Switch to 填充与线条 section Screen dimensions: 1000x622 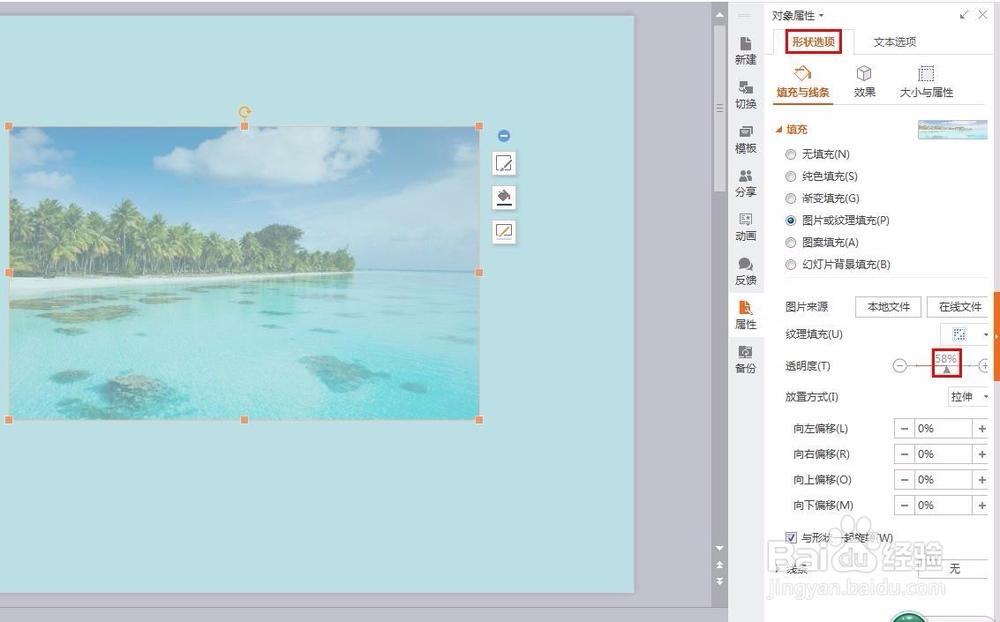click(x=803, y=82)
